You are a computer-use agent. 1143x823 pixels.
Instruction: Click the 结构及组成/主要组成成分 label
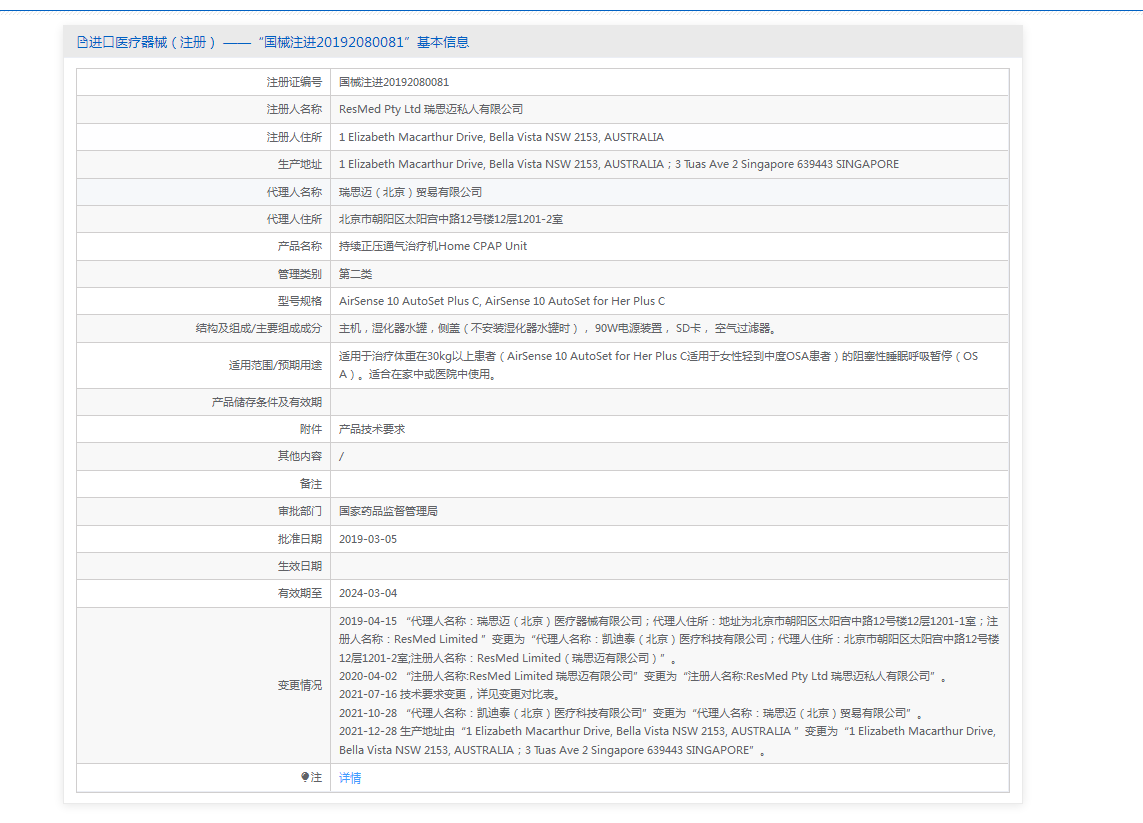tap(259, 329)
